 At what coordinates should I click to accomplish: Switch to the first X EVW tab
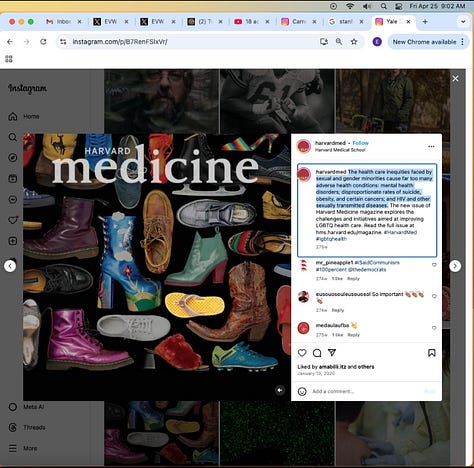click(x=111, y=22)
